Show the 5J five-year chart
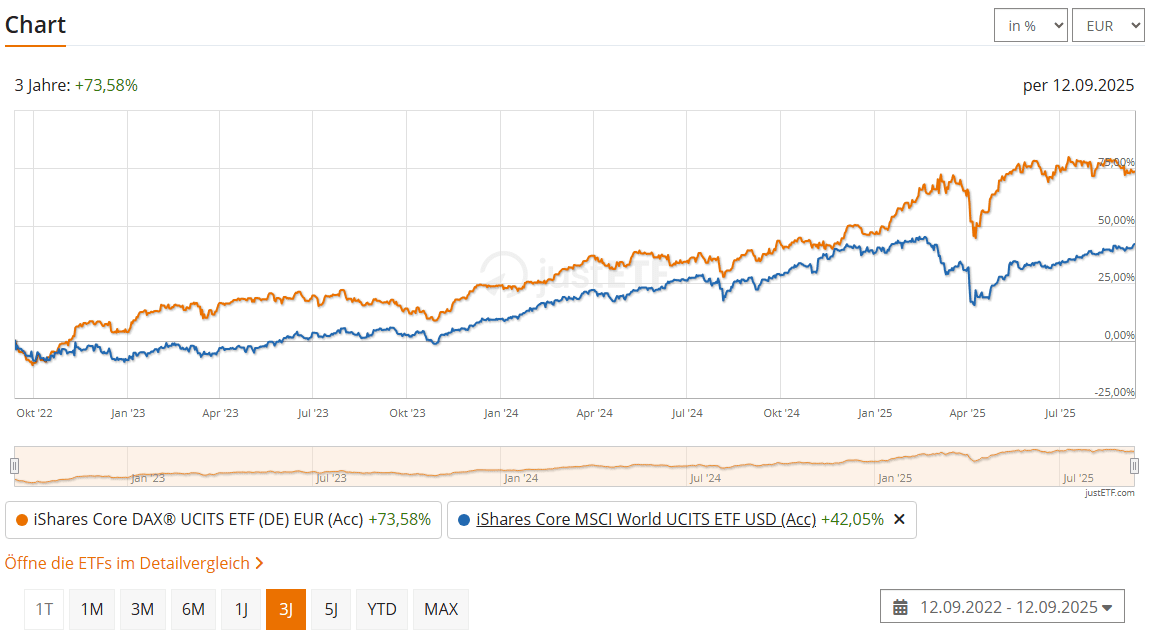Screen dimensions: 1169x635 point(331,609)
